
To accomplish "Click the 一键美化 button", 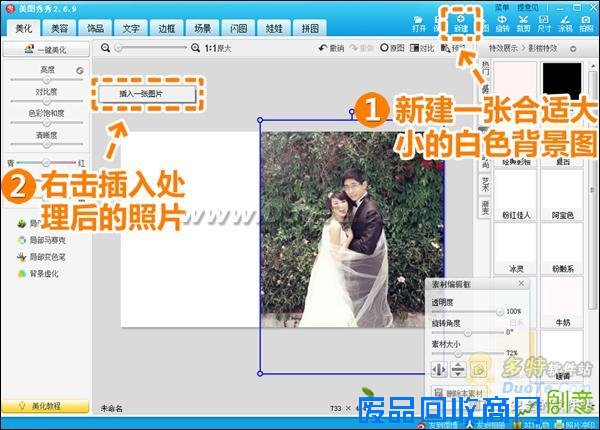I will [x=46, y=48].
